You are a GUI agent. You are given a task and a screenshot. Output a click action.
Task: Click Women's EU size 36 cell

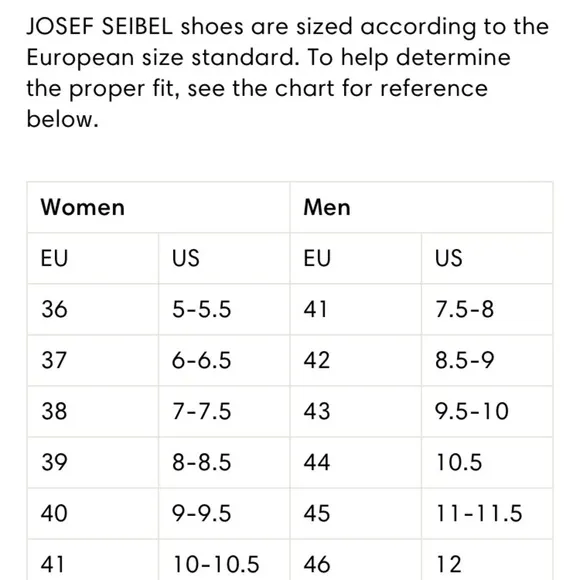tap(93, 309)
